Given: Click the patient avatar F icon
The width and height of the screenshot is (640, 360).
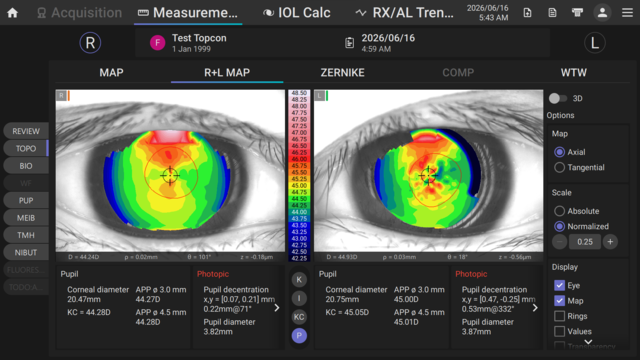Looking at the screenshot, I should (158, 42).
